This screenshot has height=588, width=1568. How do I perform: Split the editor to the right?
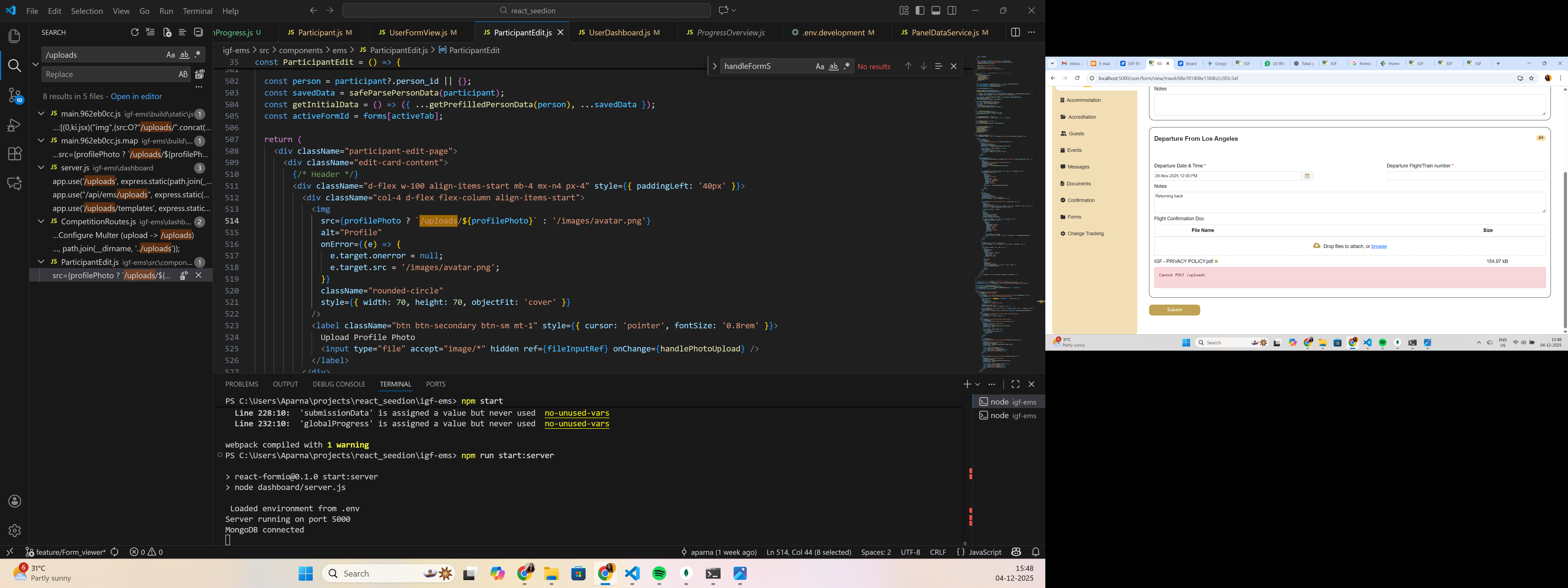click(1015, 32)
